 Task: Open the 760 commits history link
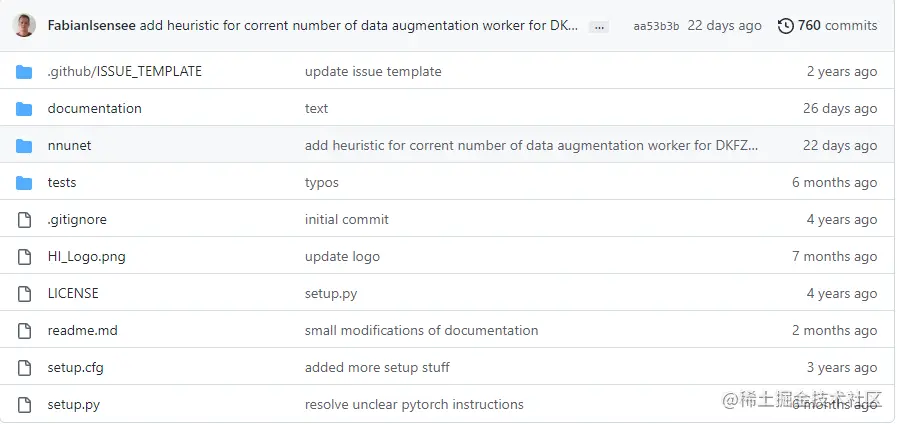(837, 26)
